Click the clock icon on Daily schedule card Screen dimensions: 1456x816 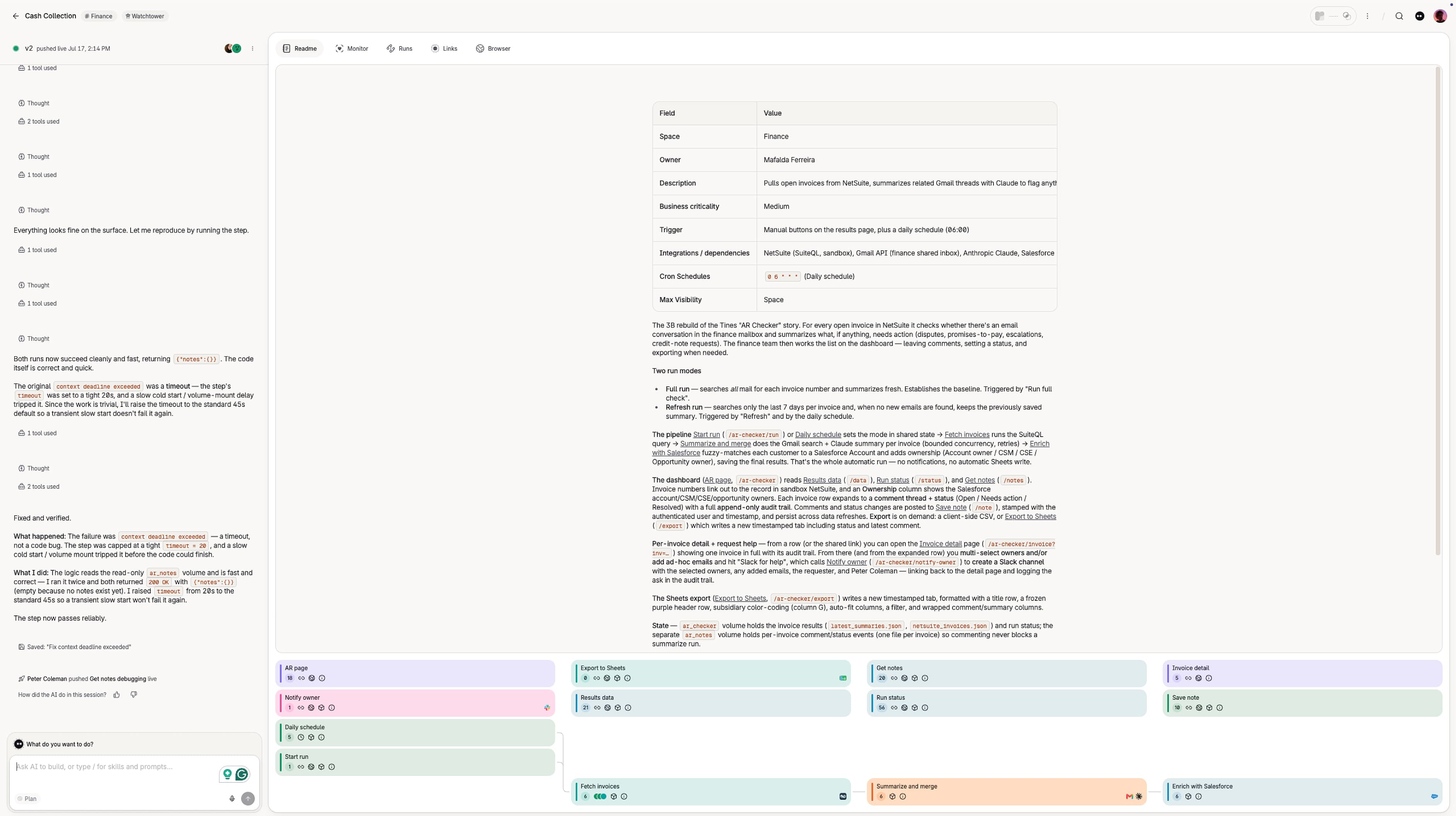pos(301,738)
